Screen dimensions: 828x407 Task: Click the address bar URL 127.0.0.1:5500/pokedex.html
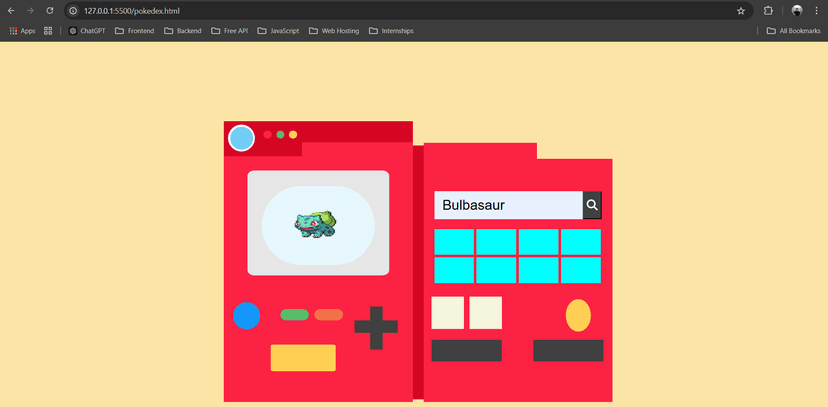(131, 11)
